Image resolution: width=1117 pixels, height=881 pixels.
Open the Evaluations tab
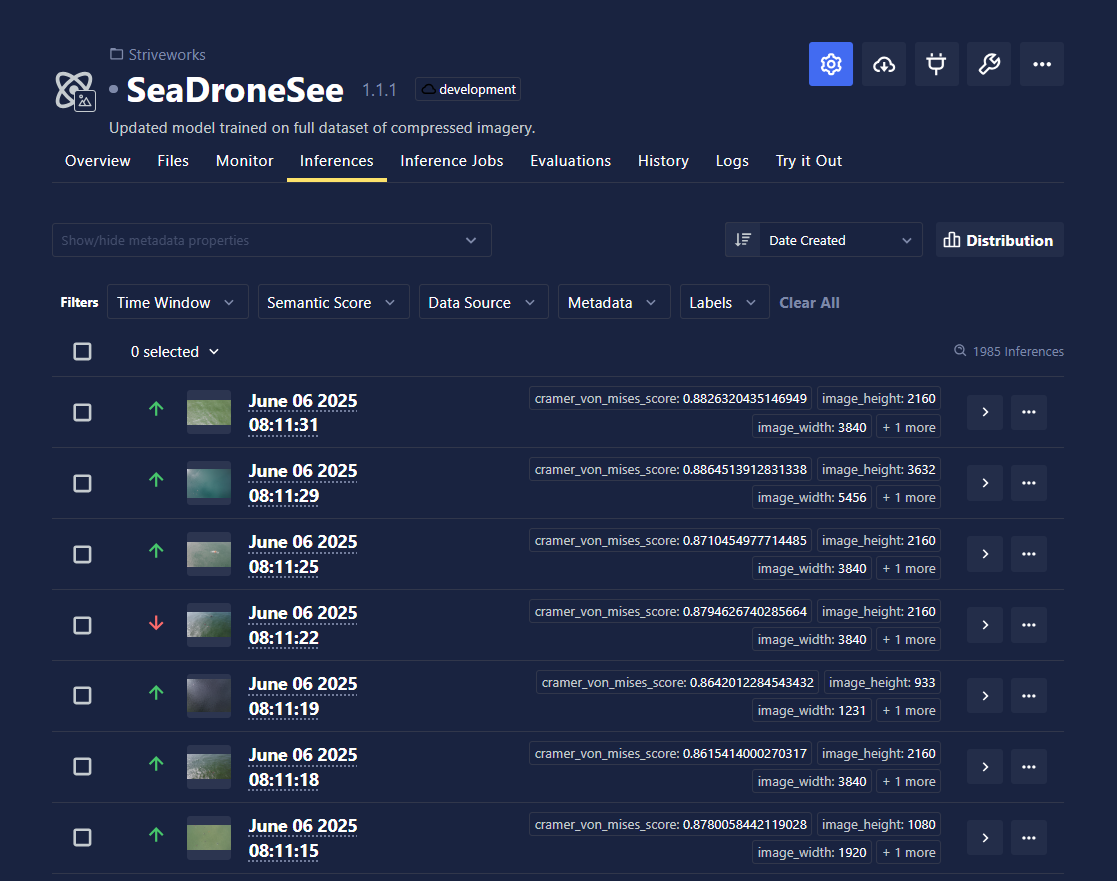click(x=570, y=161)
